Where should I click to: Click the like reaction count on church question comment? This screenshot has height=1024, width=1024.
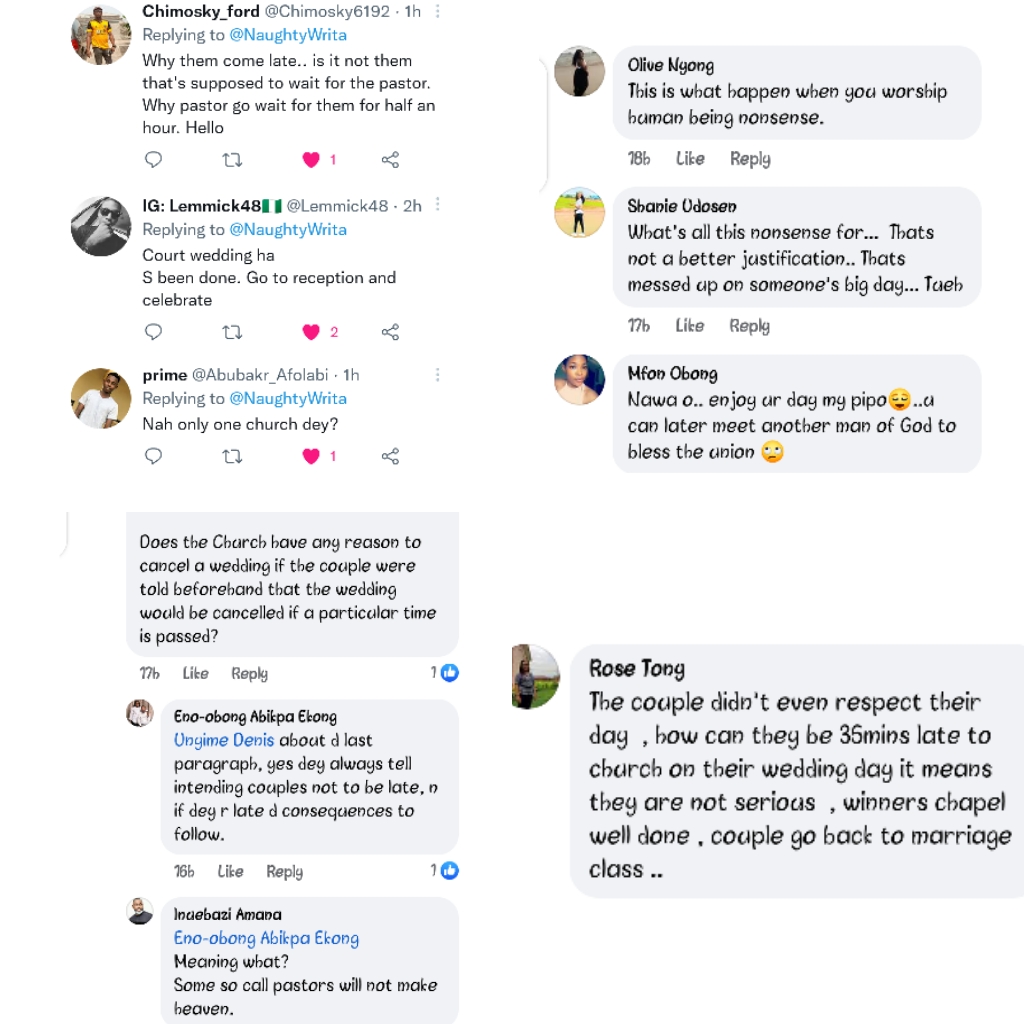click(445, 673)
